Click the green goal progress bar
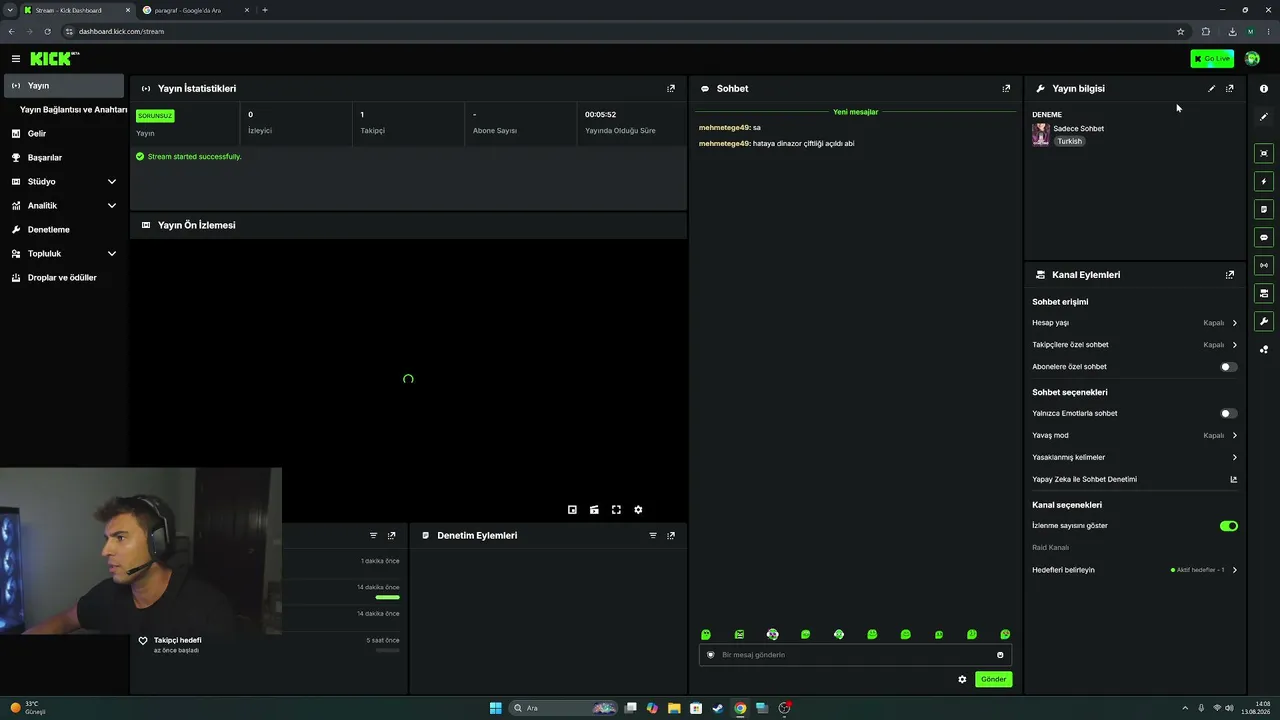The height and width of the screenshot is (720, 1280). point(387,597)
